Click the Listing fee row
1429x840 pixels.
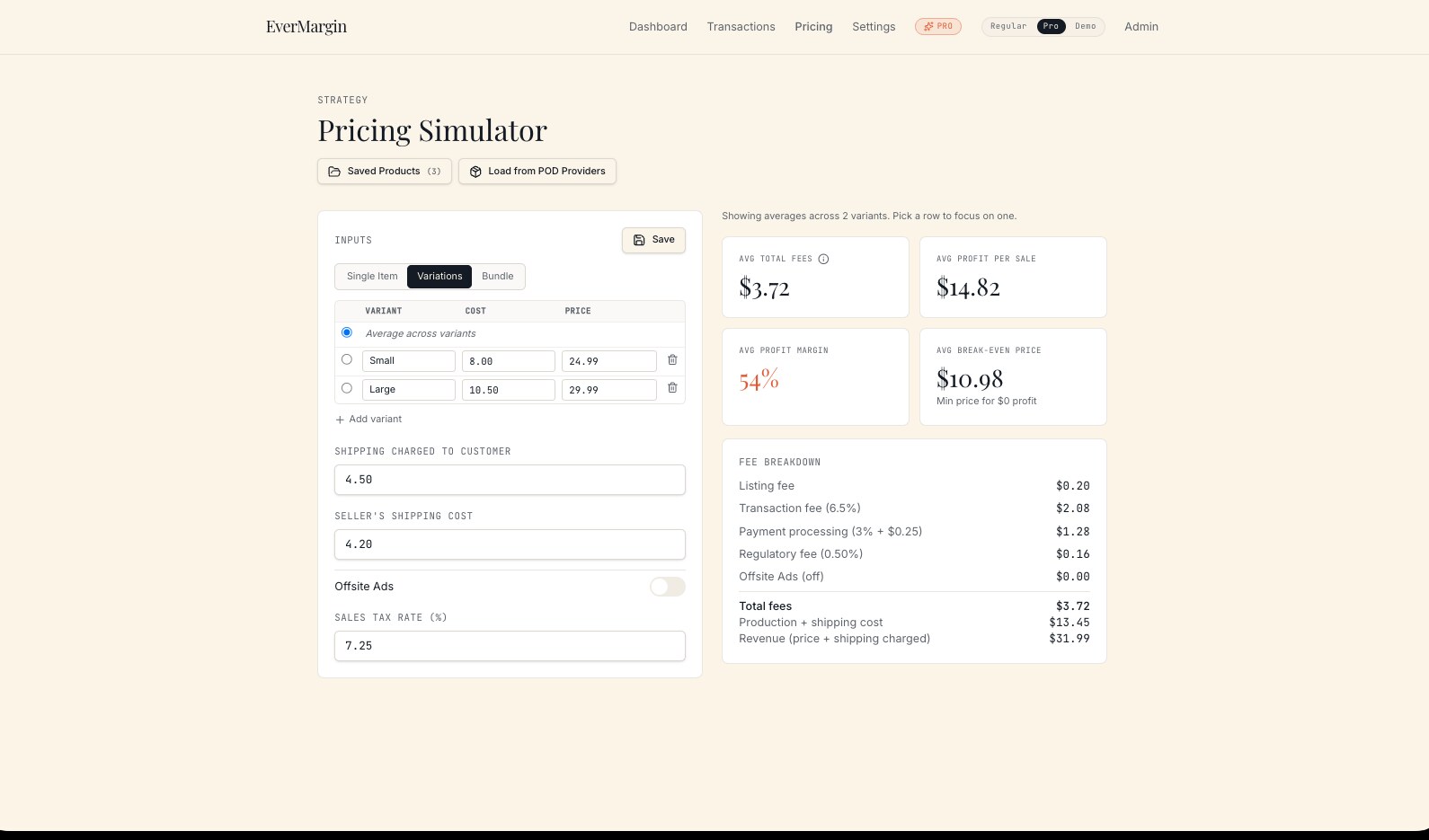914,486
